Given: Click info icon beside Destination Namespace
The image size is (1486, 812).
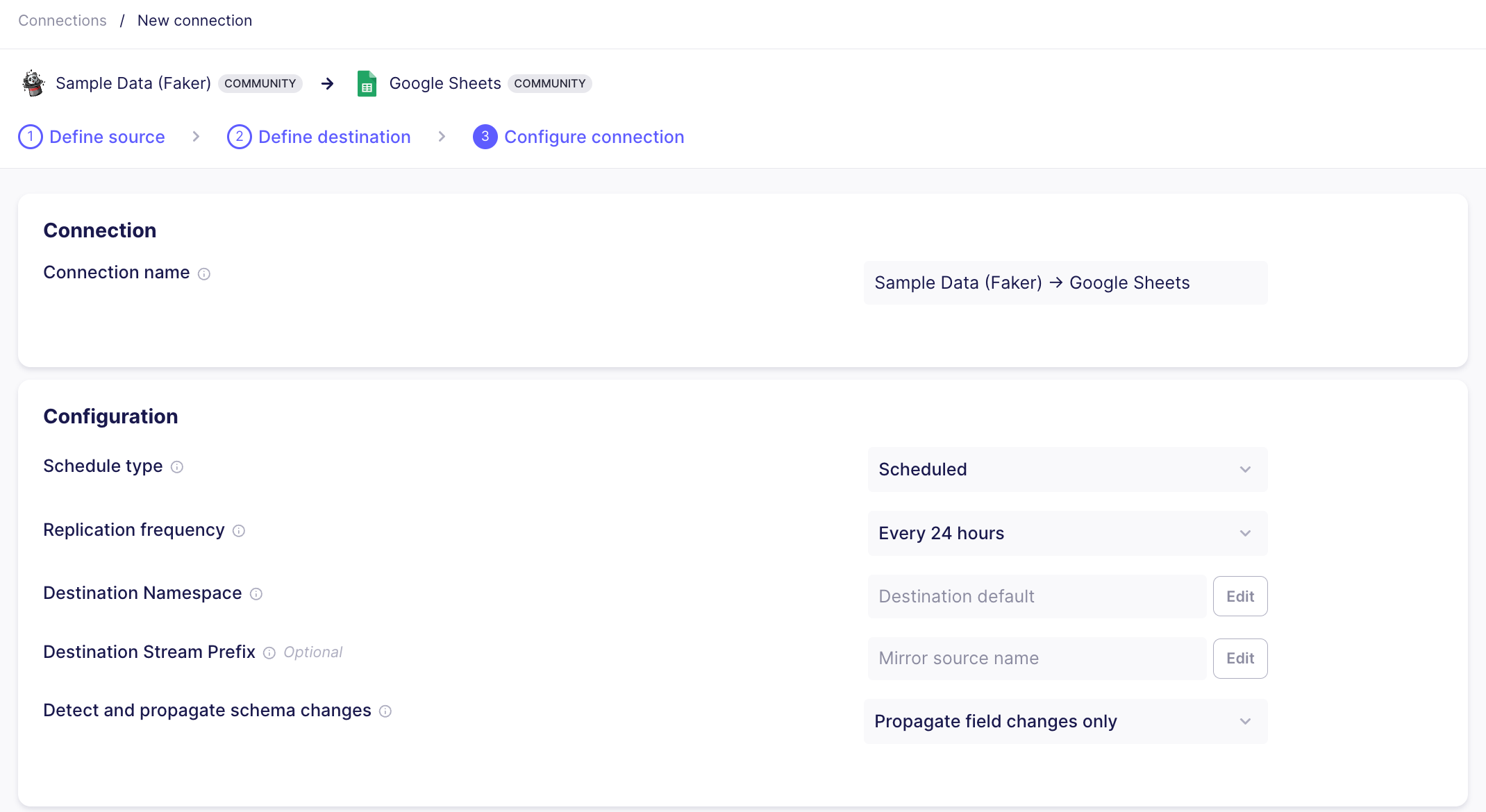Looking at the screenshot, I should click(256, 594).
